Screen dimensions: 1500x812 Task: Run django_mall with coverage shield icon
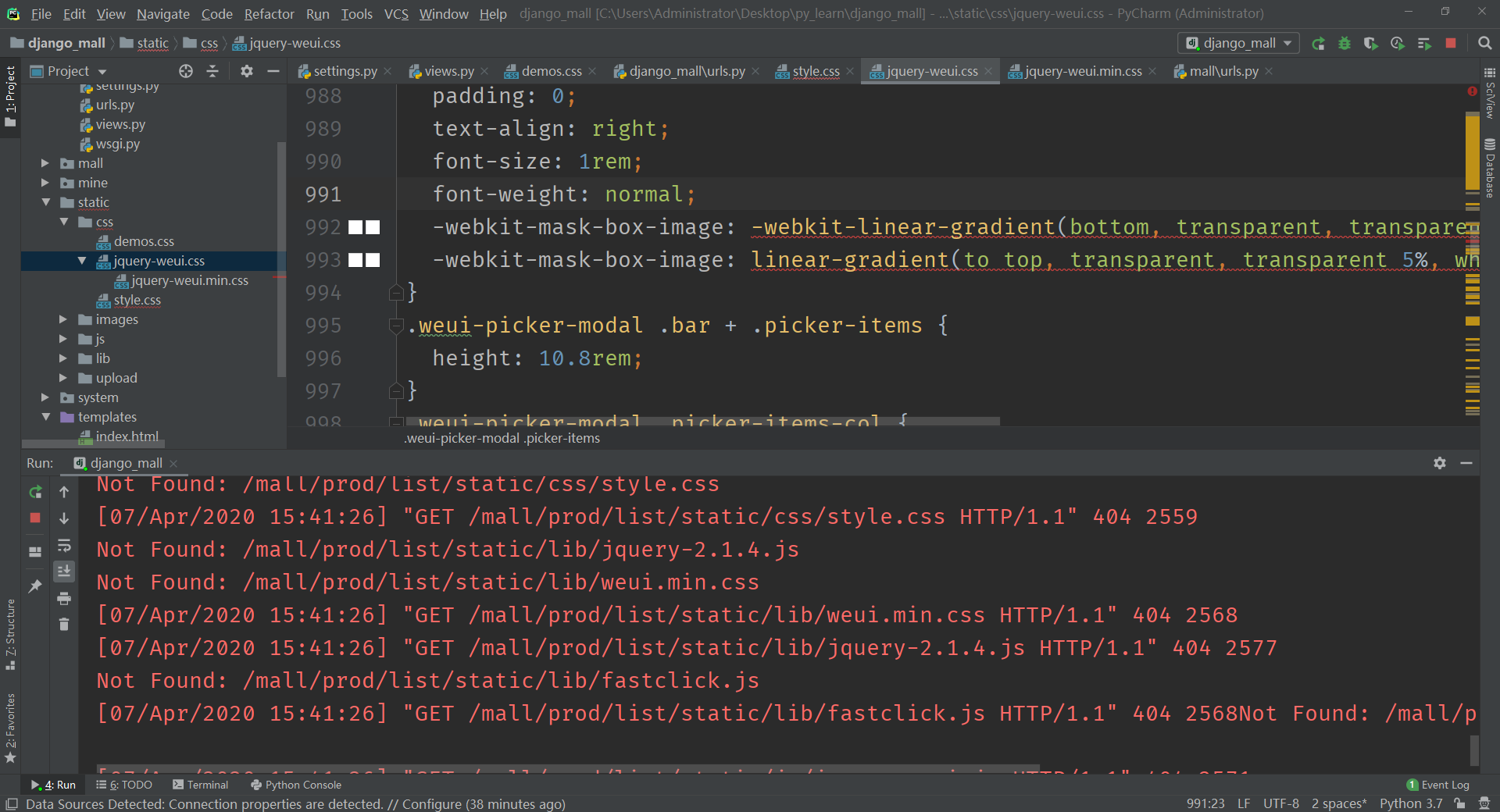[x=1371, y=44]
